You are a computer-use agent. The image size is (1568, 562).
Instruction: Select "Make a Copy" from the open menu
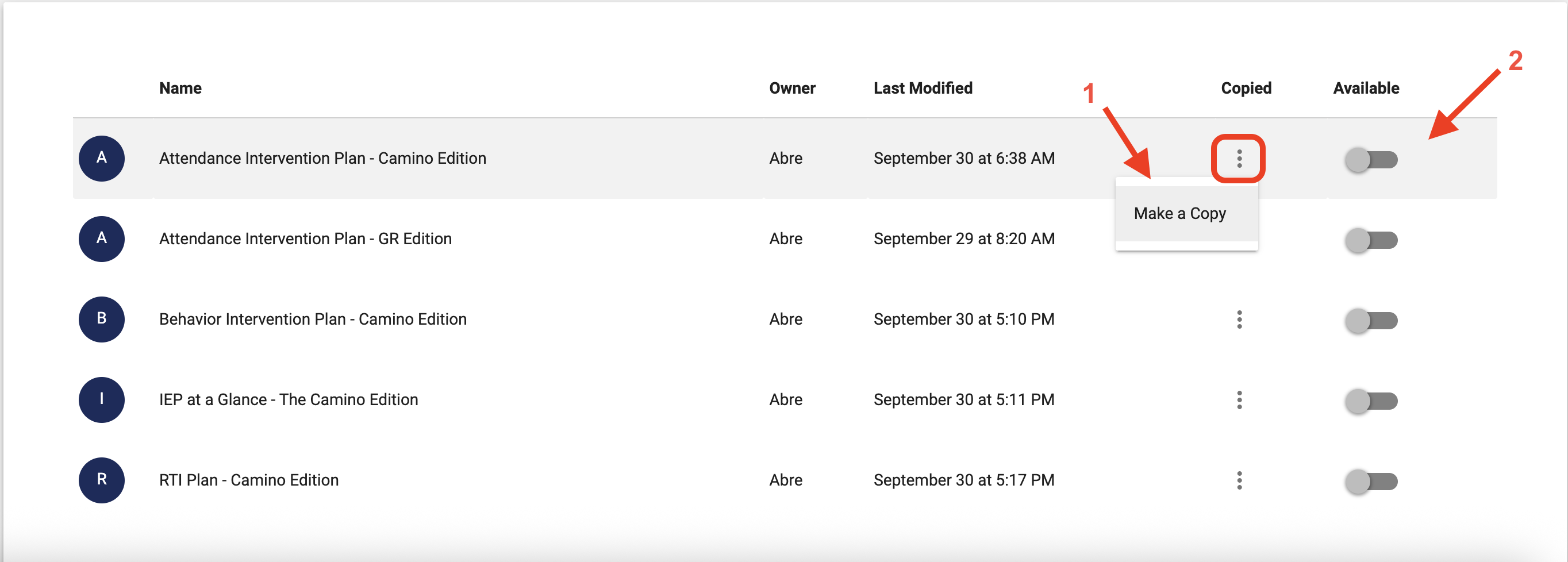[1179, 214]
